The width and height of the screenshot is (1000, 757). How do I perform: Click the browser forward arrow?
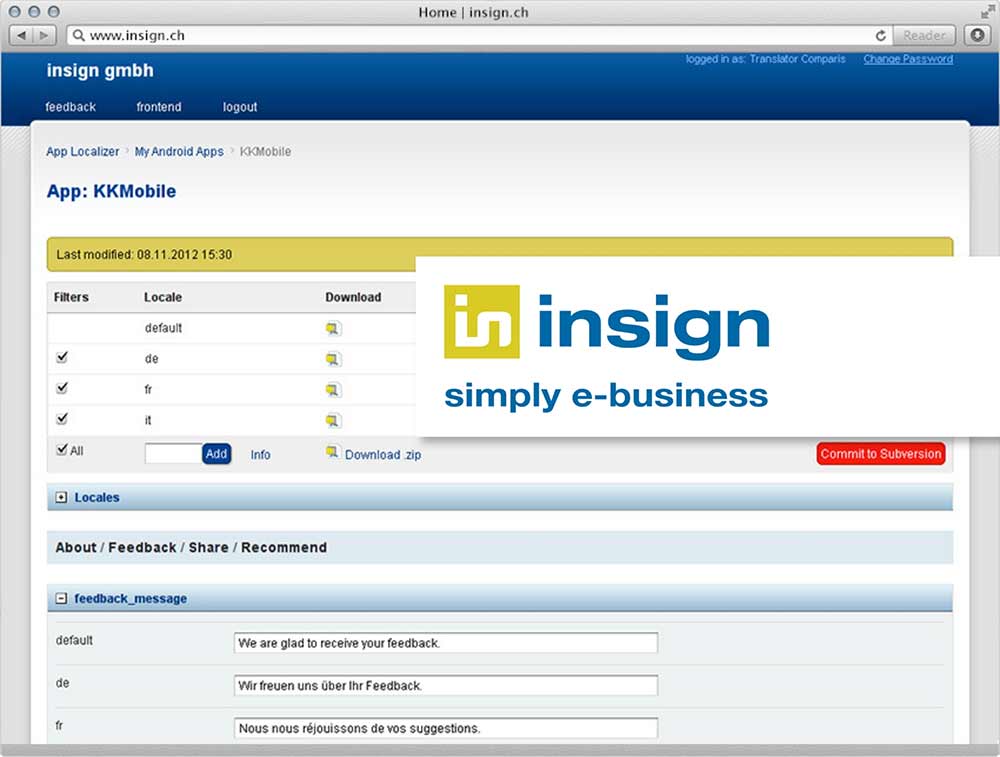pyautogui.click(x=44, y=35)
